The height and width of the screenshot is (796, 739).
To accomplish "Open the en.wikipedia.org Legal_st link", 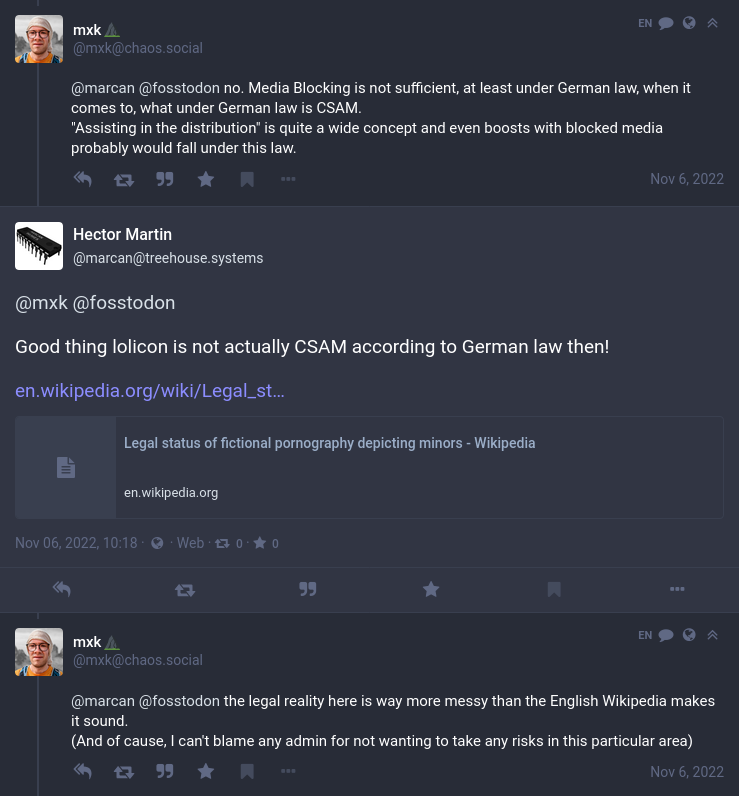I will (x=150, y=391).
